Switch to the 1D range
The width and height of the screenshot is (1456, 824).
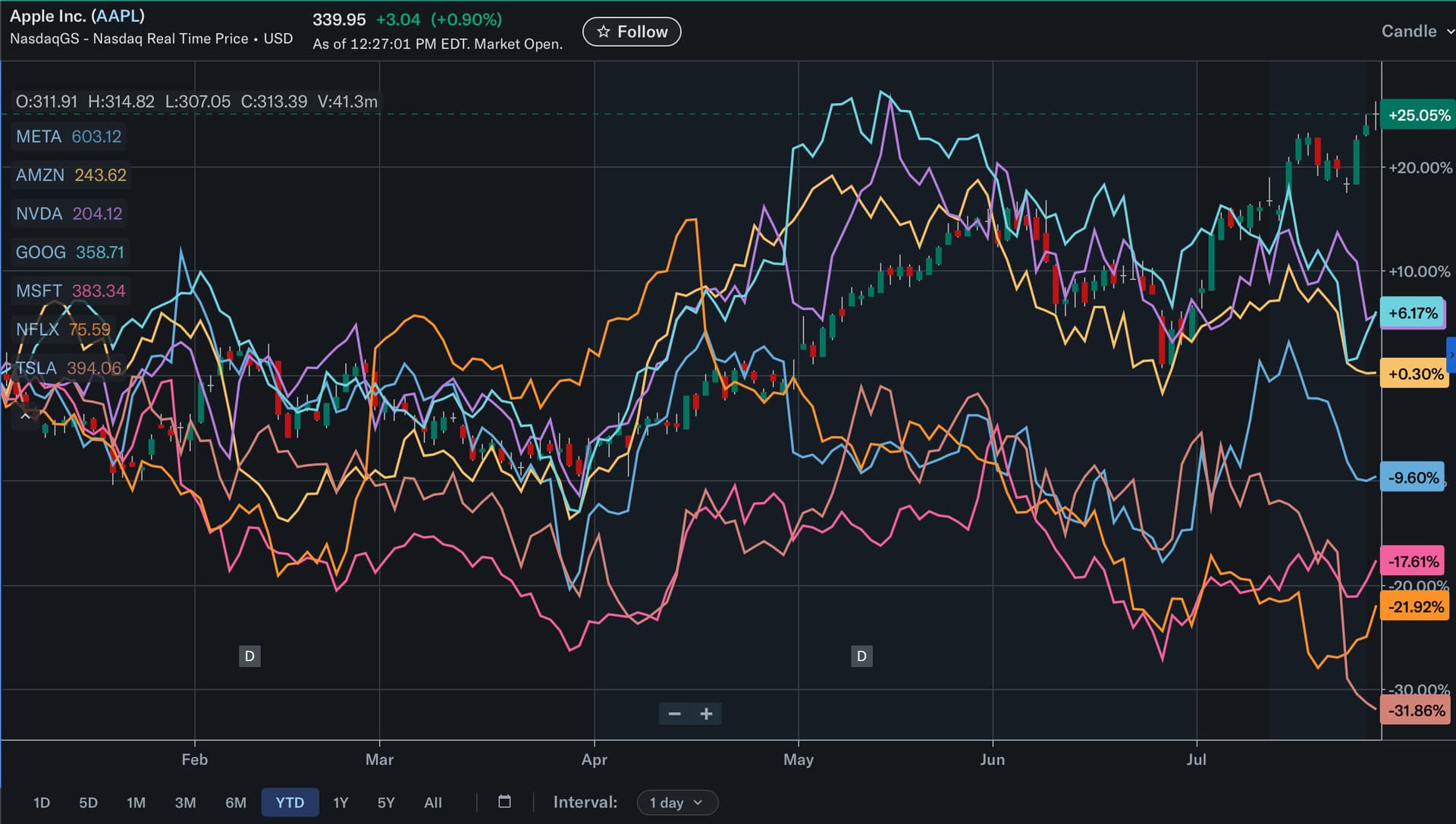coord(42,803)
